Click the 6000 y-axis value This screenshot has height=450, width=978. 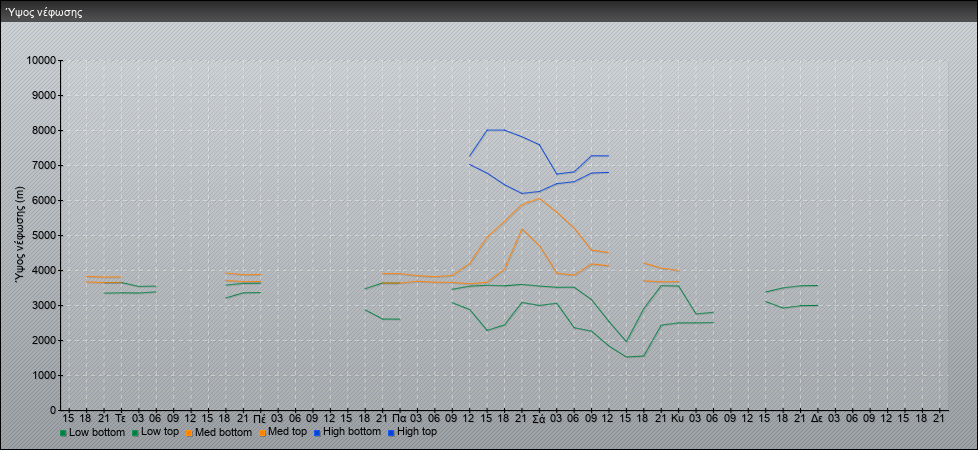pyautogui.click(x=44, y=200)
